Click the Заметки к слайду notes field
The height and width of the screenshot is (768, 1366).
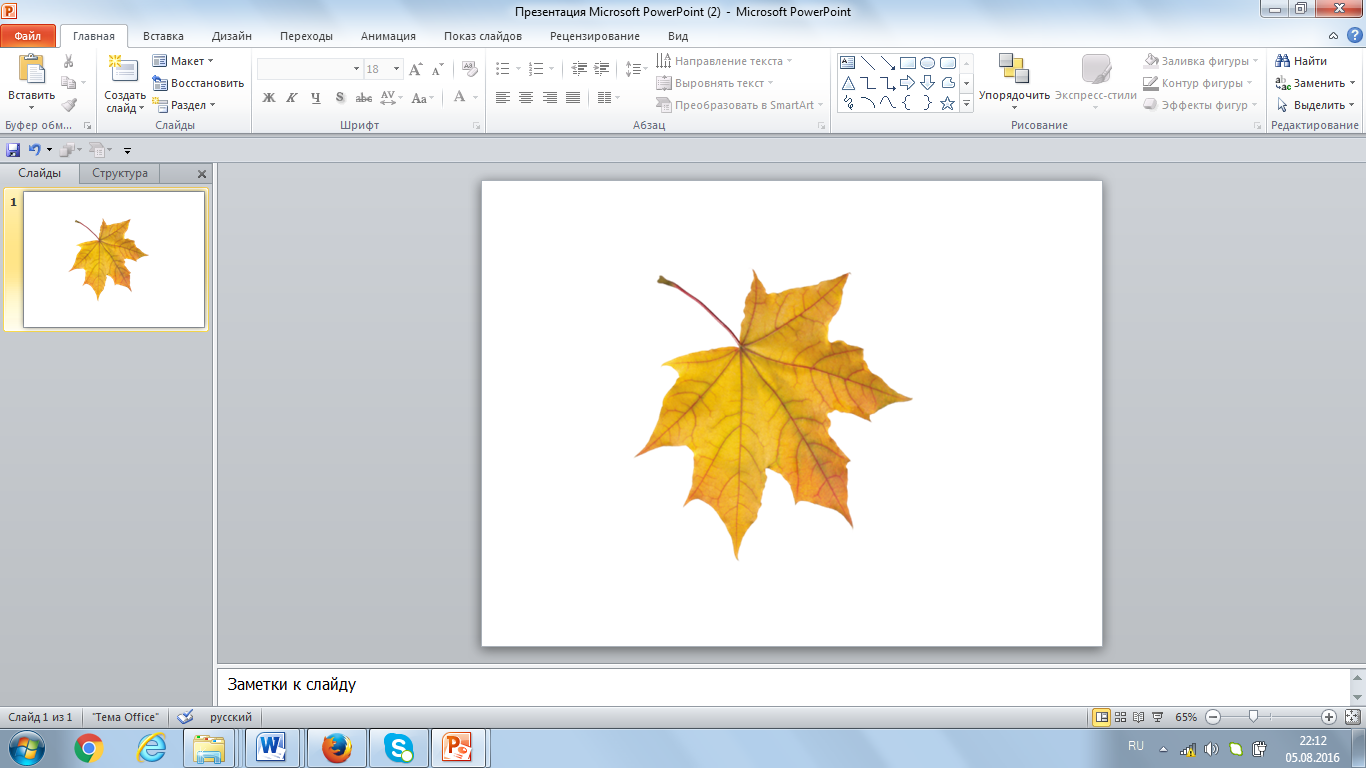(x=784, y=686)
